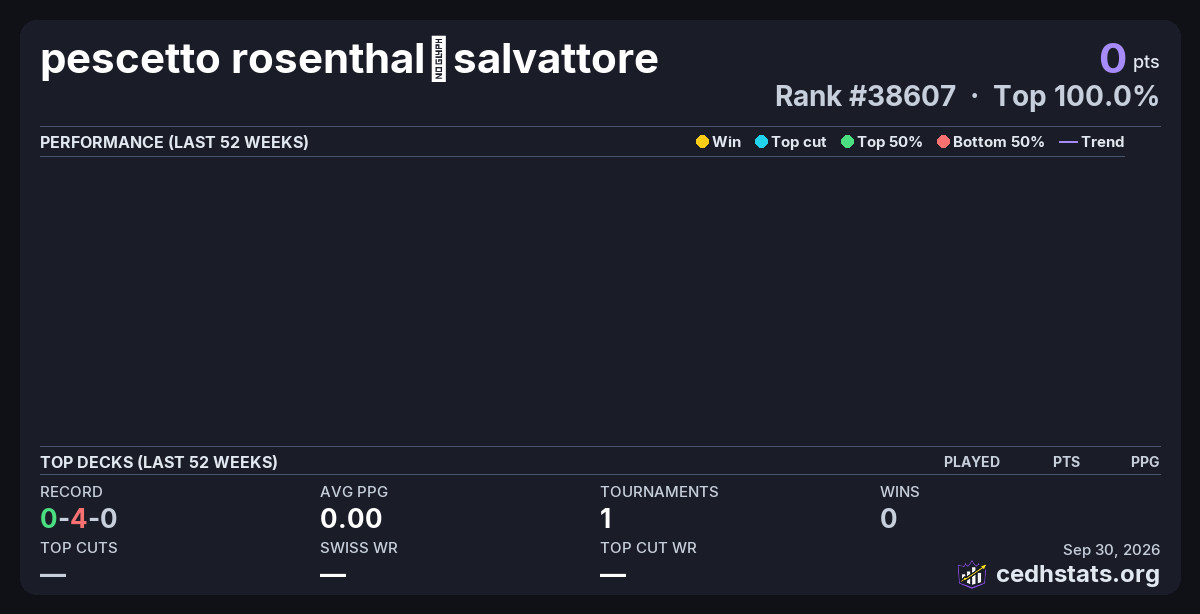Click the PLAYED column header
Image resolution: width=1200 pixels, height=614 pixels.
click(972, 462)
